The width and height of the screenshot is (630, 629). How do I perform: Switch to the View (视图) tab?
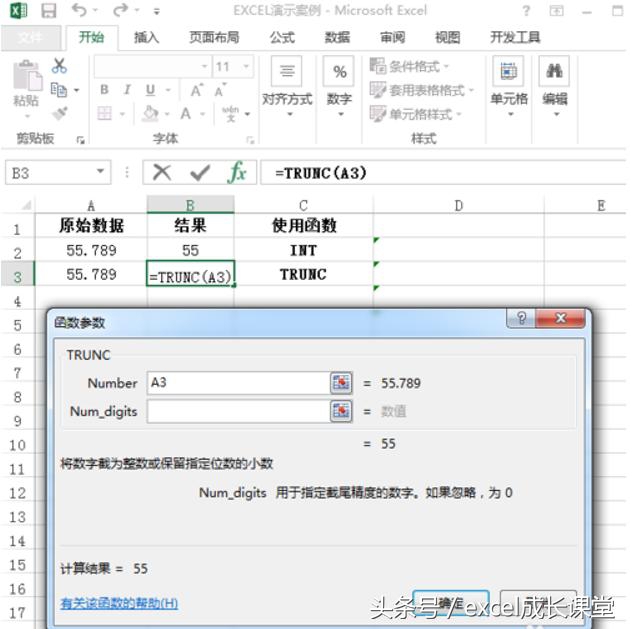(x=448, y=38)
